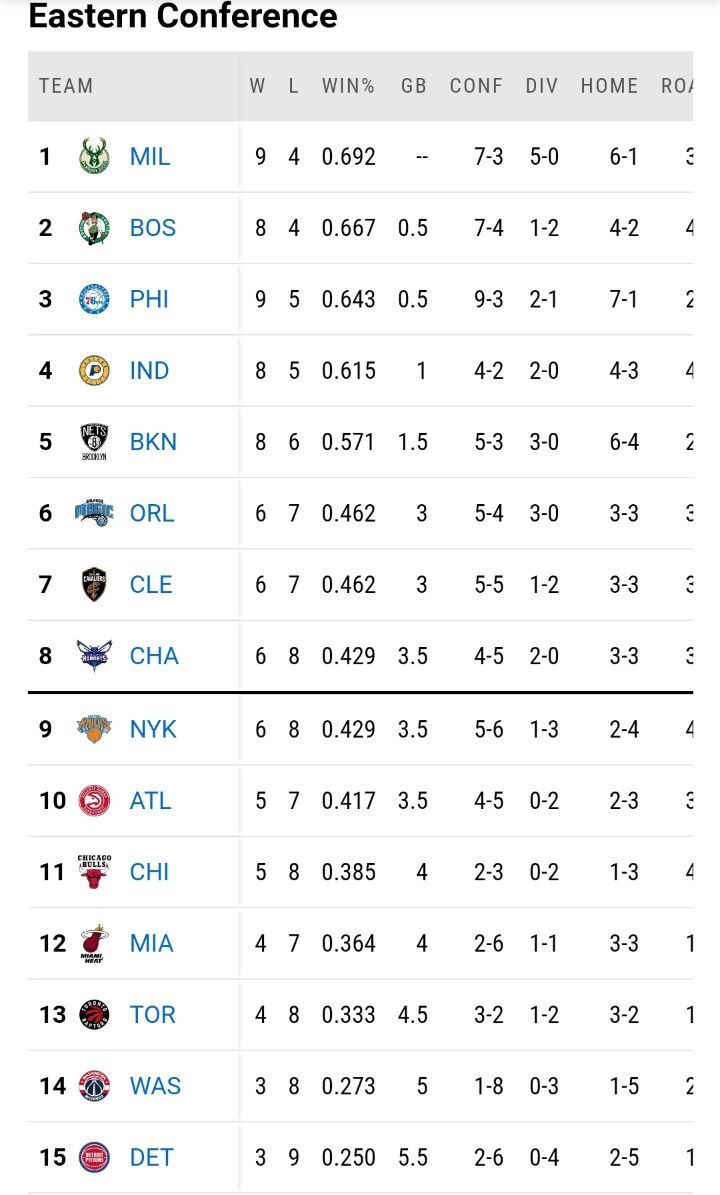Click the Philadelphia 76ers logo icon
This screenshot has height=1195, width=720.
pyautogui.click(x=94, y=299)
